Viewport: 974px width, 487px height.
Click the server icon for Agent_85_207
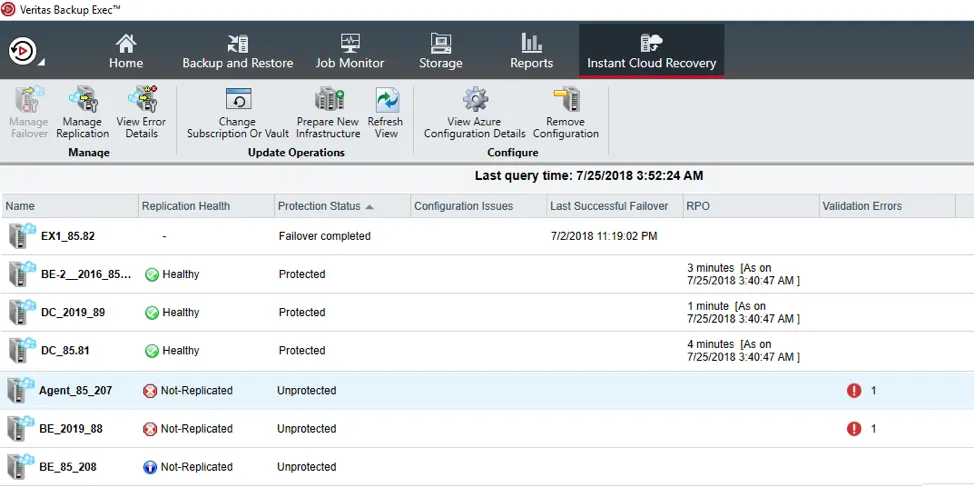20,390
